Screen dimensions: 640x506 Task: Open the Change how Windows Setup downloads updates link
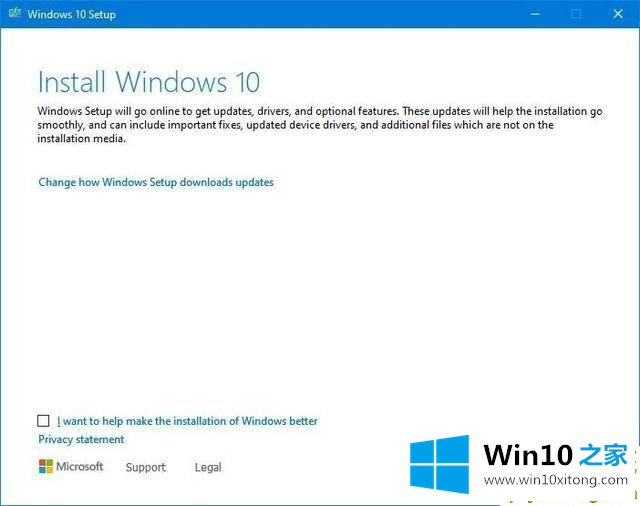tap(156, 182)
